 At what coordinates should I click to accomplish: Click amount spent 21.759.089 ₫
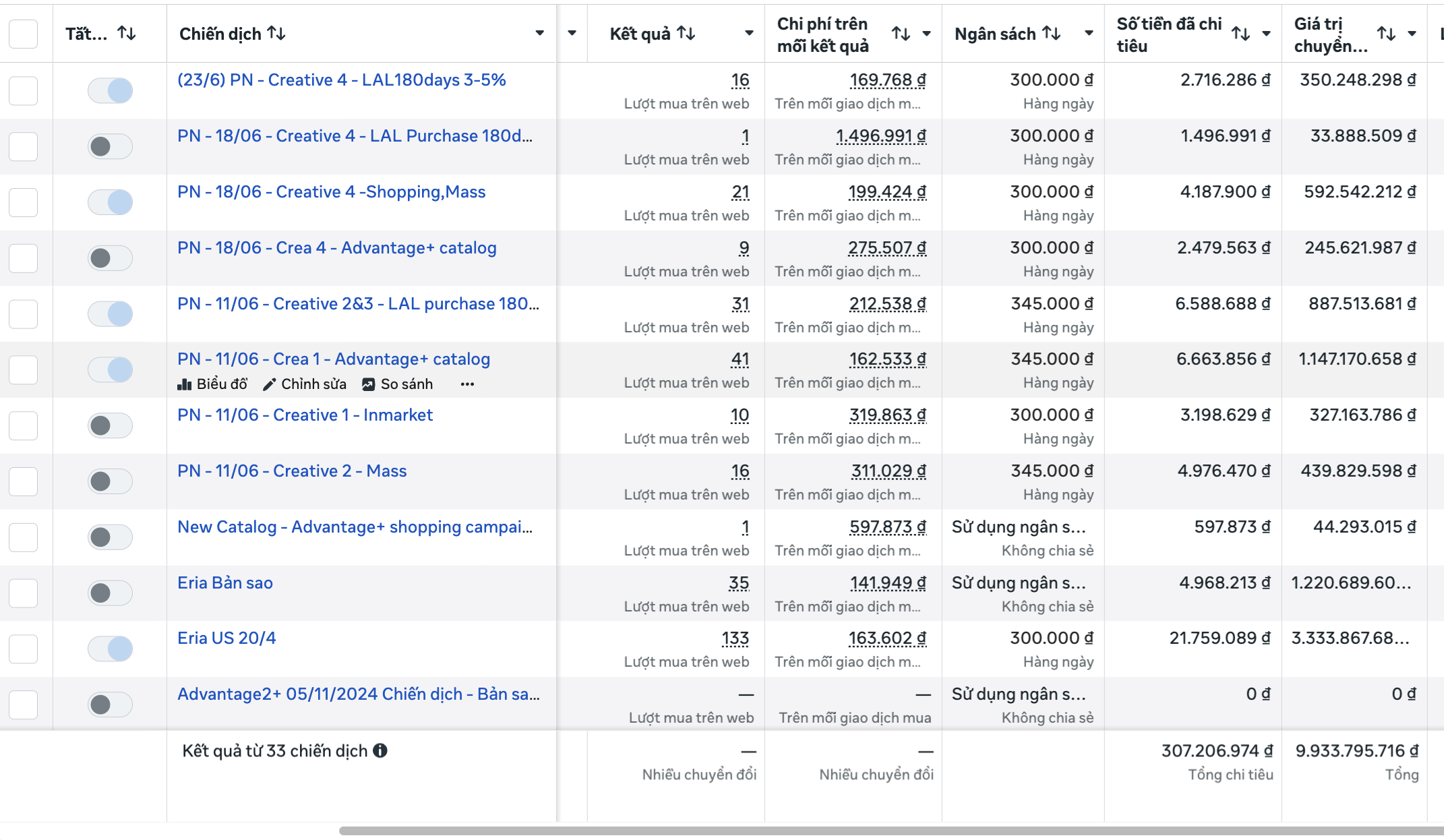pyautogui.click(x=1220, y=638)
